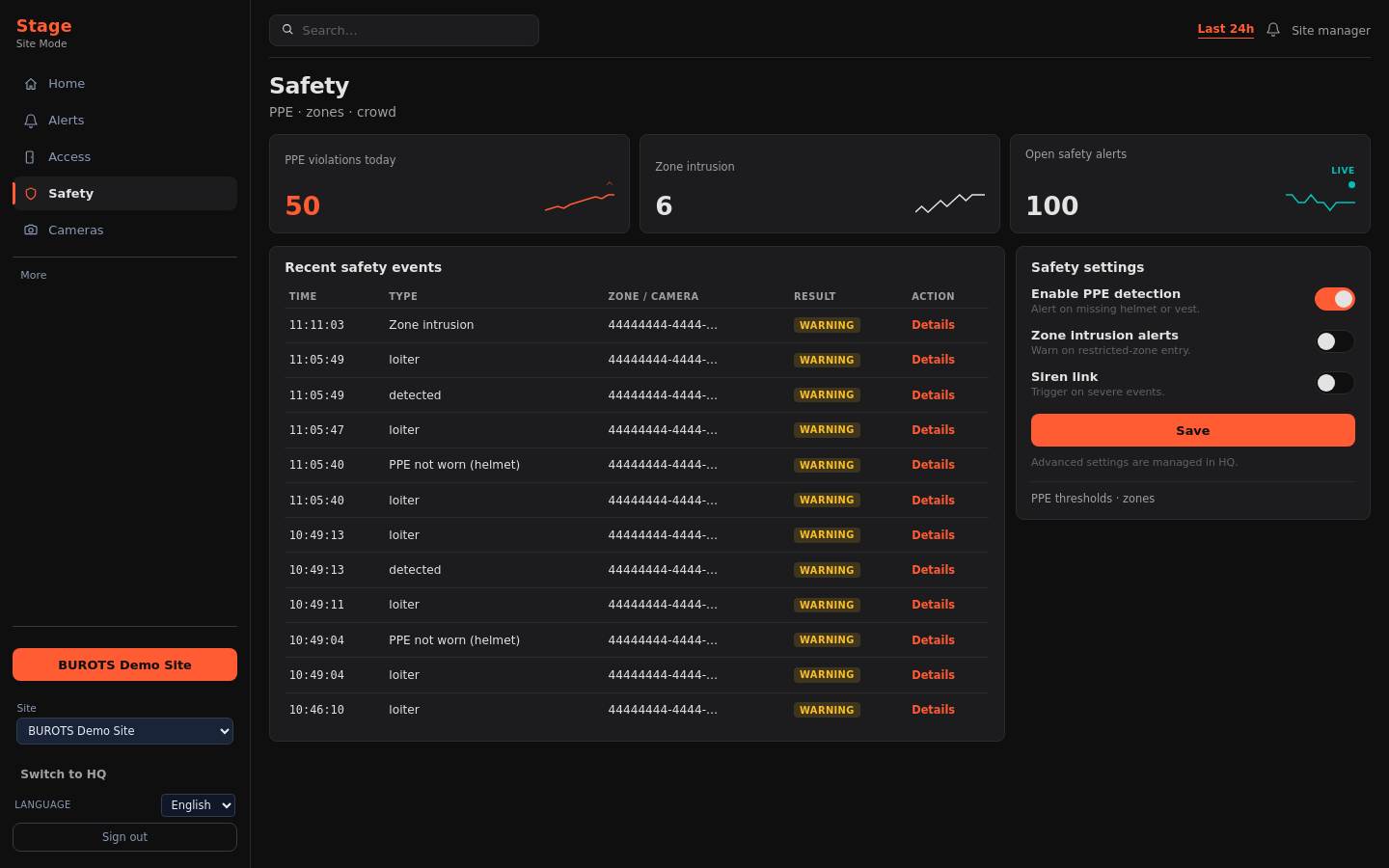
Task: Open the Site dropdown selector
Action: [x=124, y=731]
